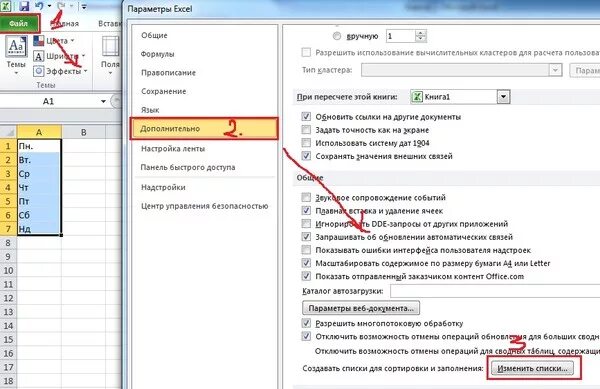The width and height of the screenshot is (600, 389).
Task: Enable Задать точность как на экране
Action: [306, 130]
